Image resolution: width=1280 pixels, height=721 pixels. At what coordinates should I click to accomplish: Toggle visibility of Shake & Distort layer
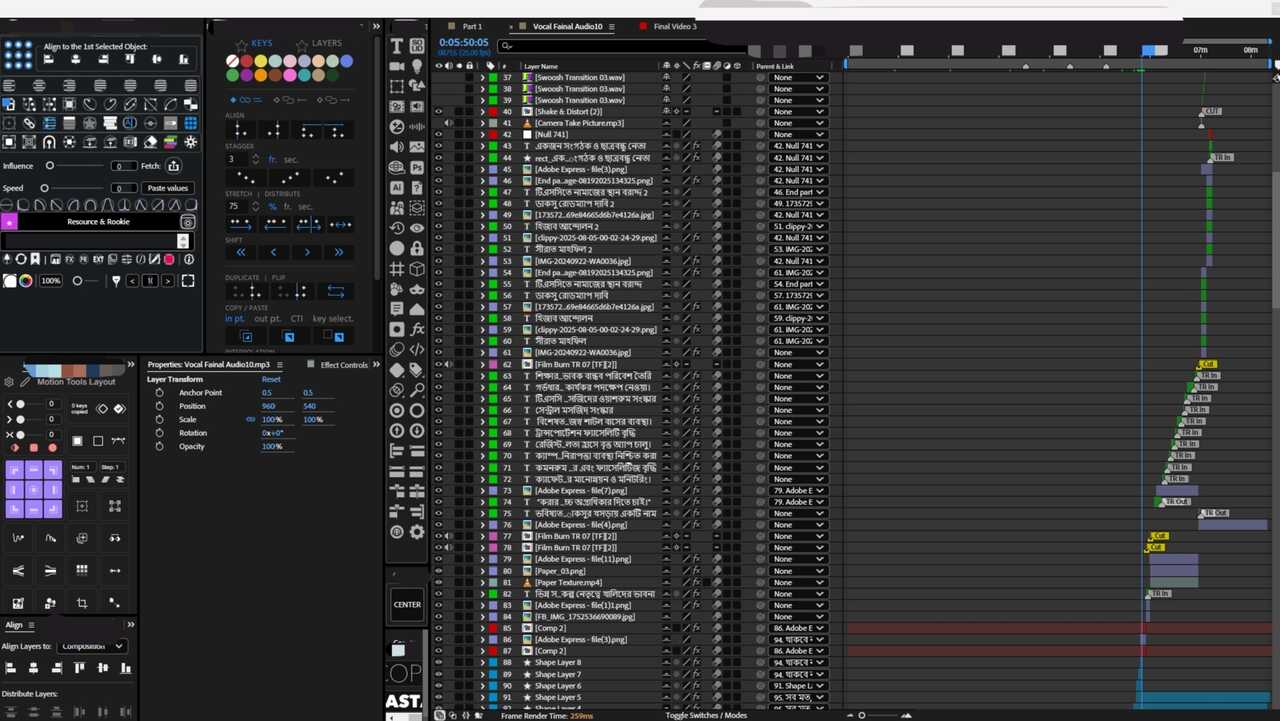(438, 112)
